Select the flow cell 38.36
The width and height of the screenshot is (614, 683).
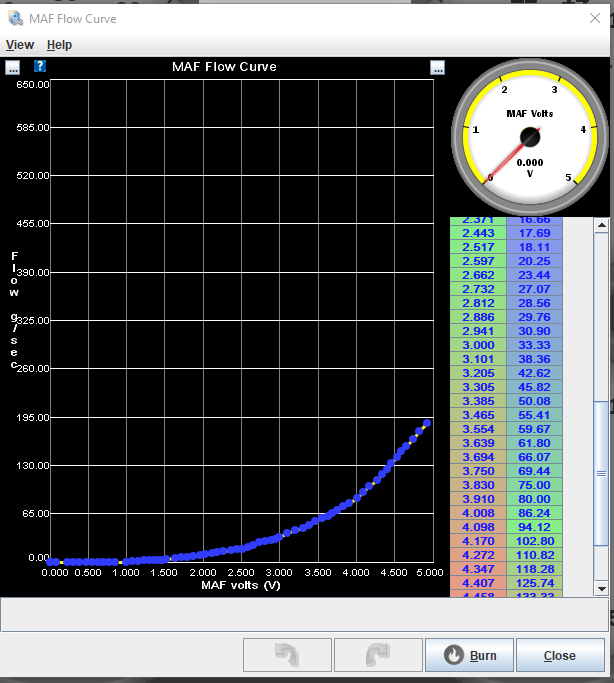[x=534, y=359]
